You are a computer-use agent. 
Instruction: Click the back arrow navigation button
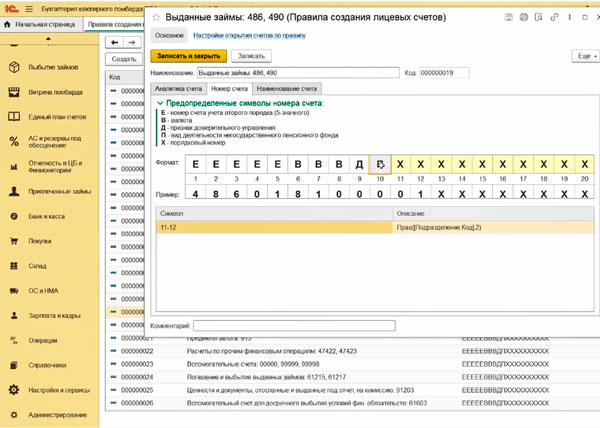pyautogui.click(x=115, y=42)
